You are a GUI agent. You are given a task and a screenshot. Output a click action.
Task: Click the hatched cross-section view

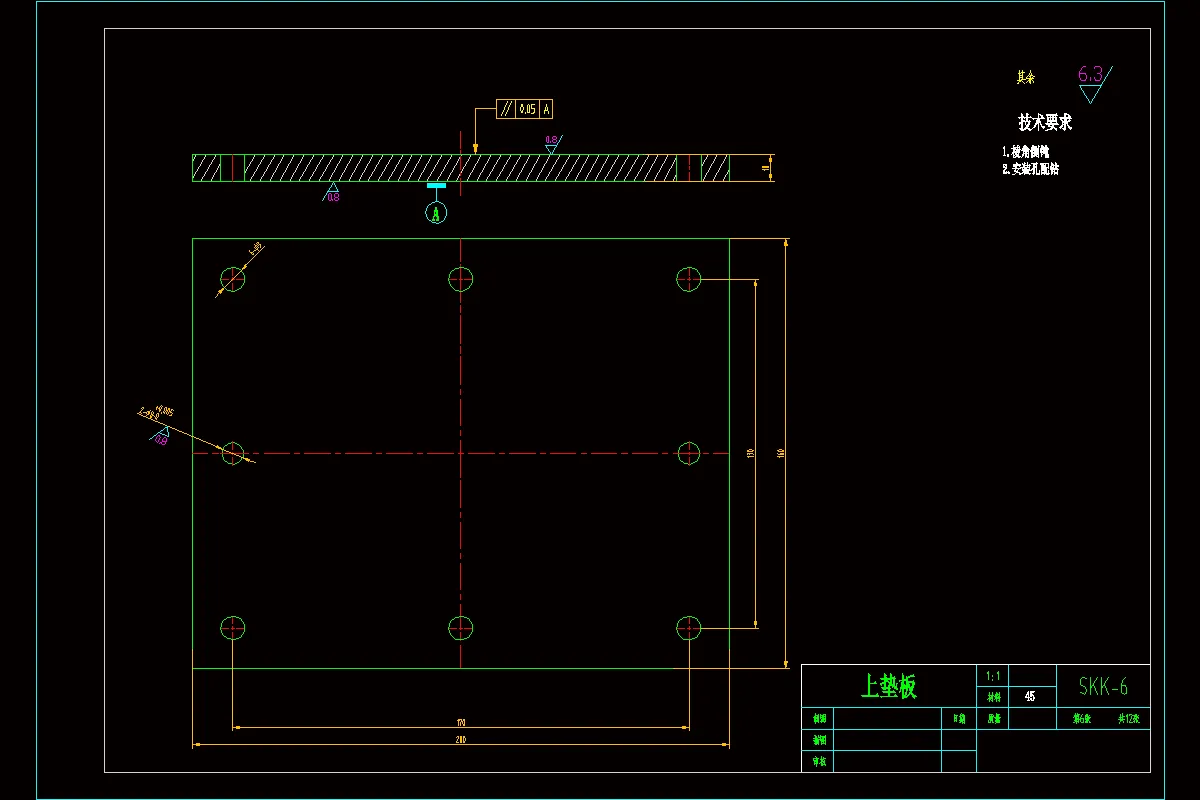(461, 168)
